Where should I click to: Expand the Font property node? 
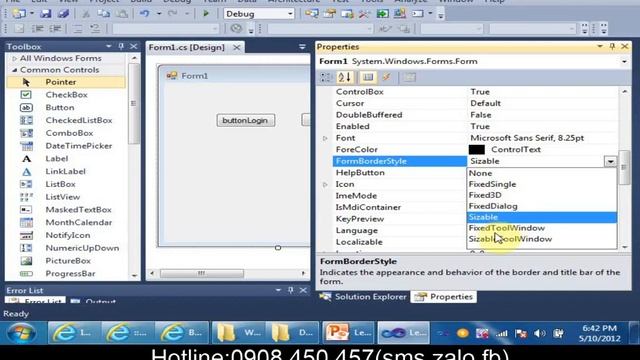325,138
